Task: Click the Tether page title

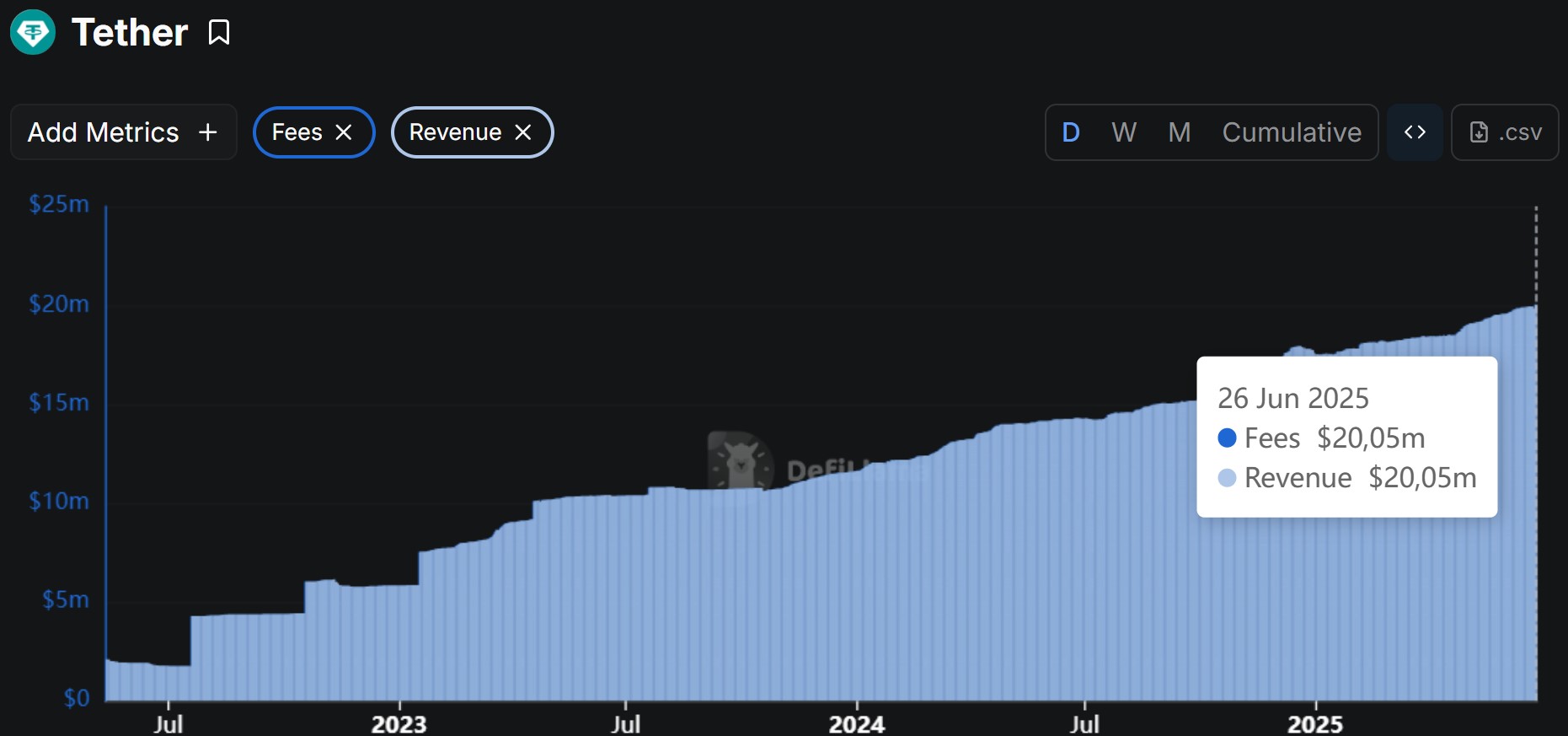Action: click(x=130, y=33)
